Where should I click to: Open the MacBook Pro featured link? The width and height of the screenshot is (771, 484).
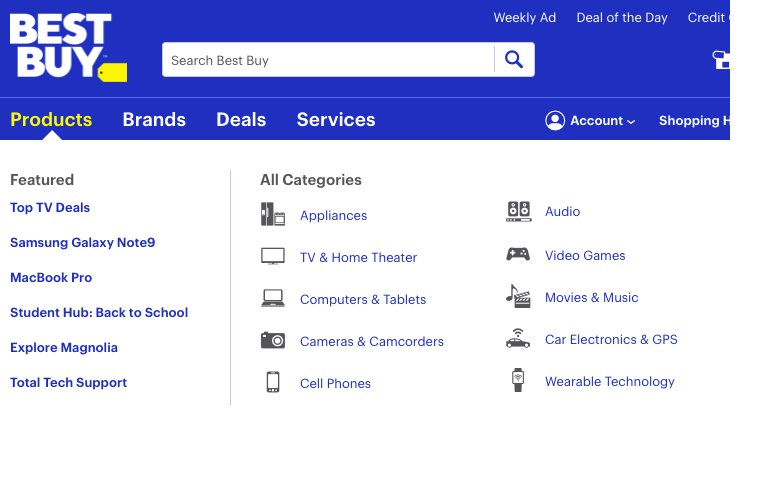click(51, 277)
